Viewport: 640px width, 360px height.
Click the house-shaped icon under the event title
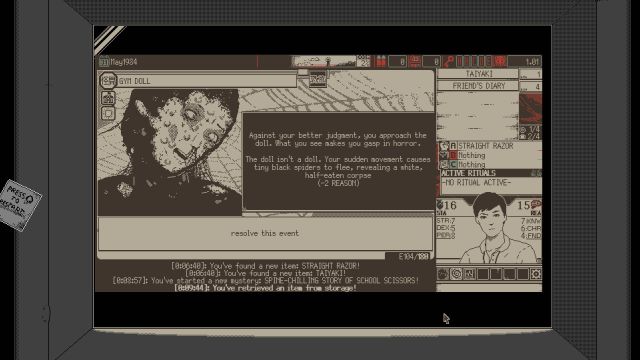[x=108, y=98]
